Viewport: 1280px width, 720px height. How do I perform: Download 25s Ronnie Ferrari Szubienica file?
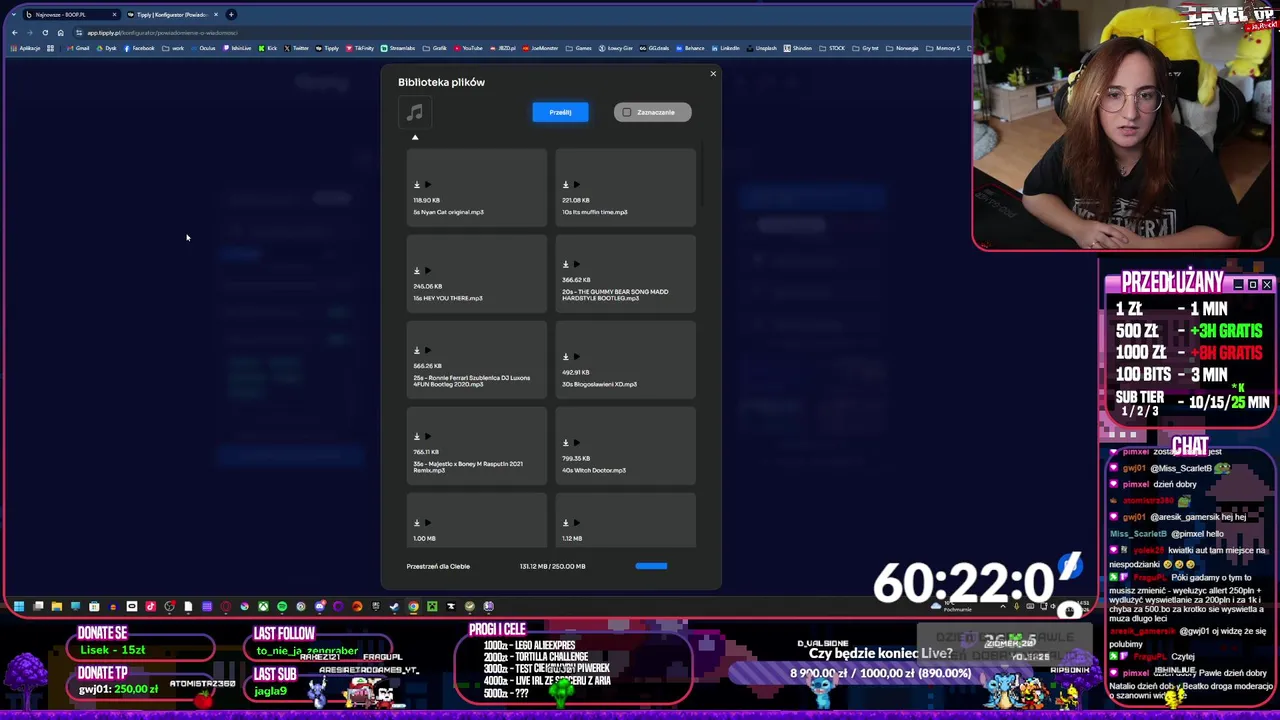pos(417,351)
